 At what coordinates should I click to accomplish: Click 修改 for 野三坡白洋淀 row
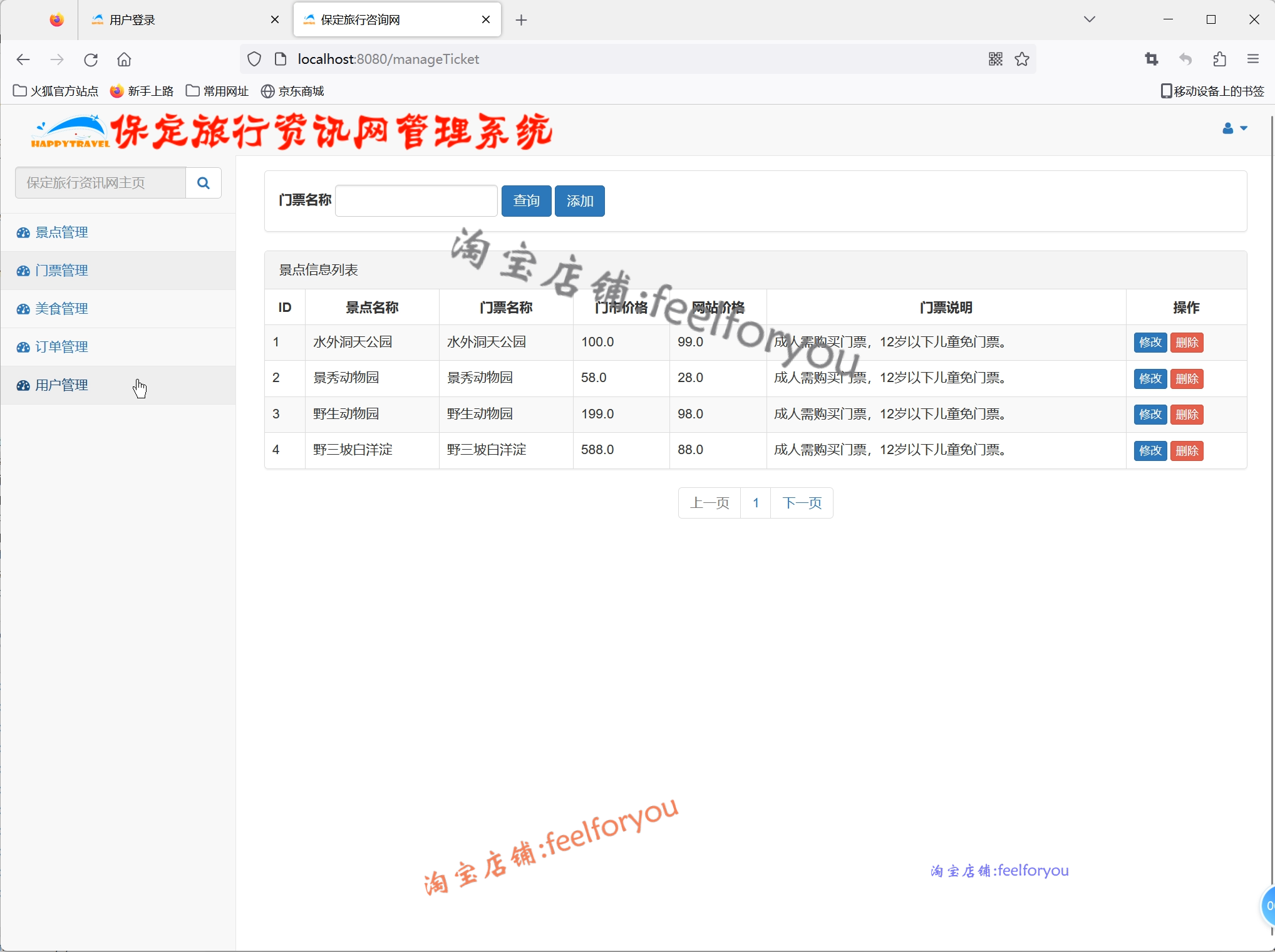tap(1150, 450)
